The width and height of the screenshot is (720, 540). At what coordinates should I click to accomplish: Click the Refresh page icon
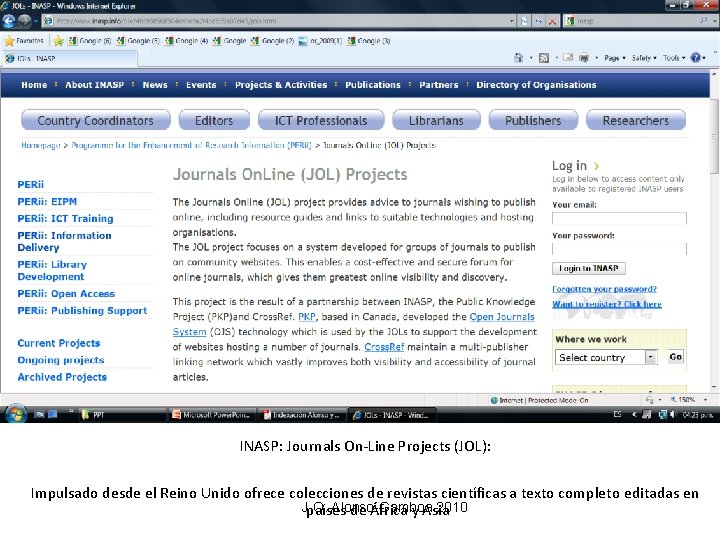pyautogui.click(x=538, y=21)
